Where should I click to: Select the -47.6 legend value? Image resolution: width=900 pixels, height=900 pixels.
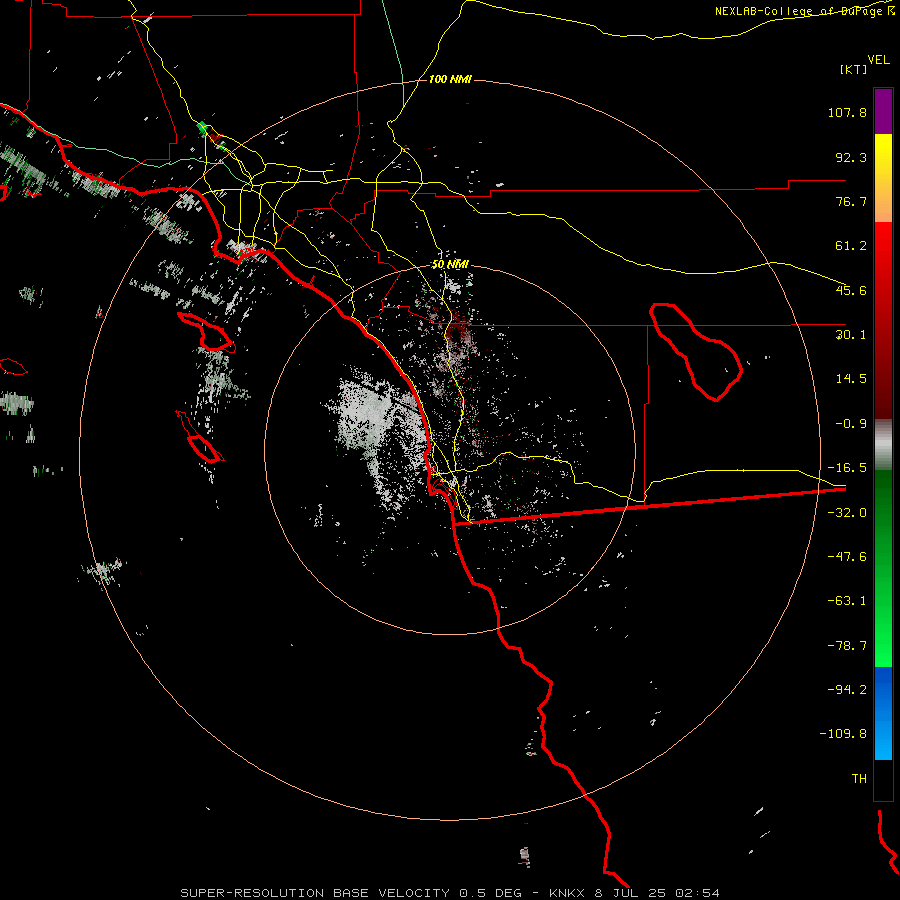coord(847,557)
